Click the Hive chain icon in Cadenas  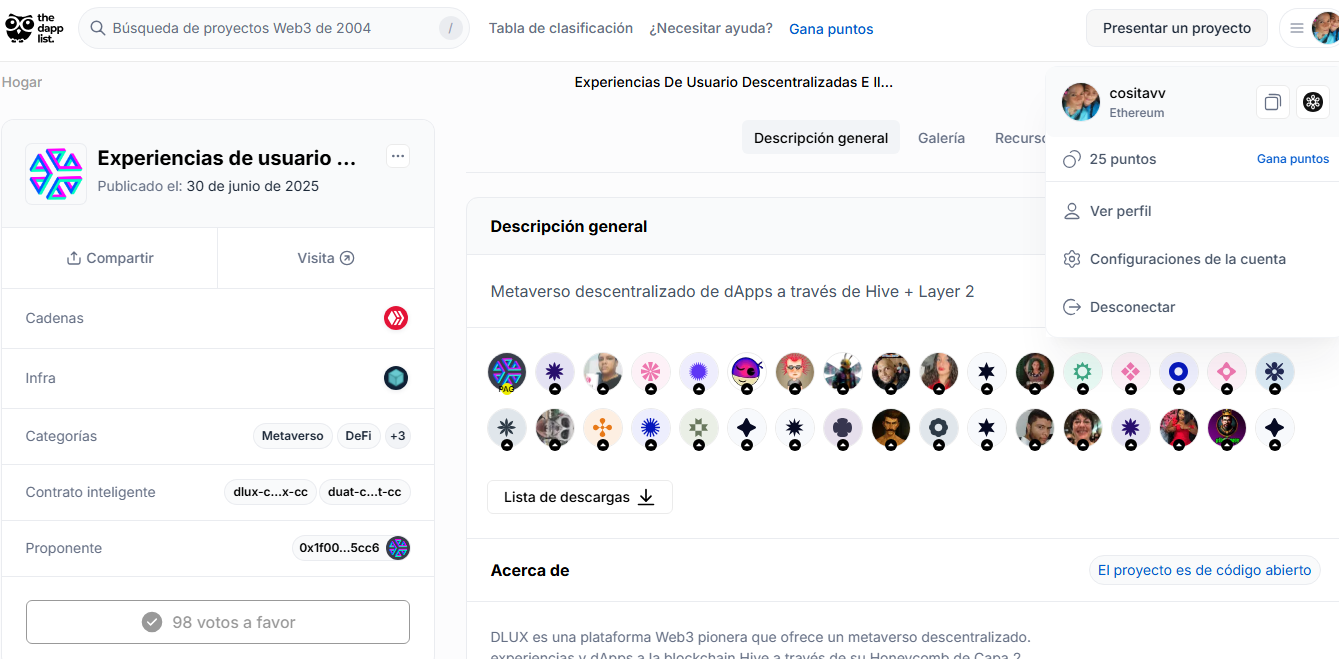click(396, 318)
